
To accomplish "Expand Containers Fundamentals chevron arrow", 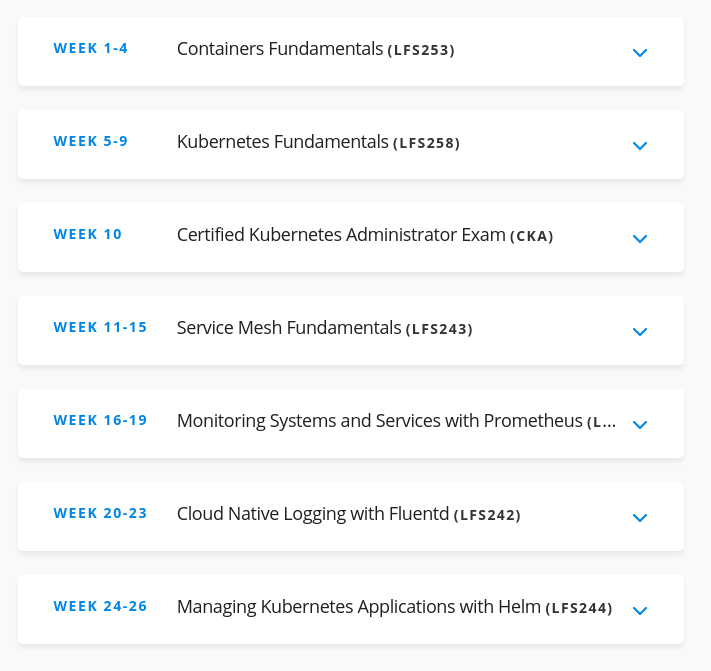I will (639, 53).
